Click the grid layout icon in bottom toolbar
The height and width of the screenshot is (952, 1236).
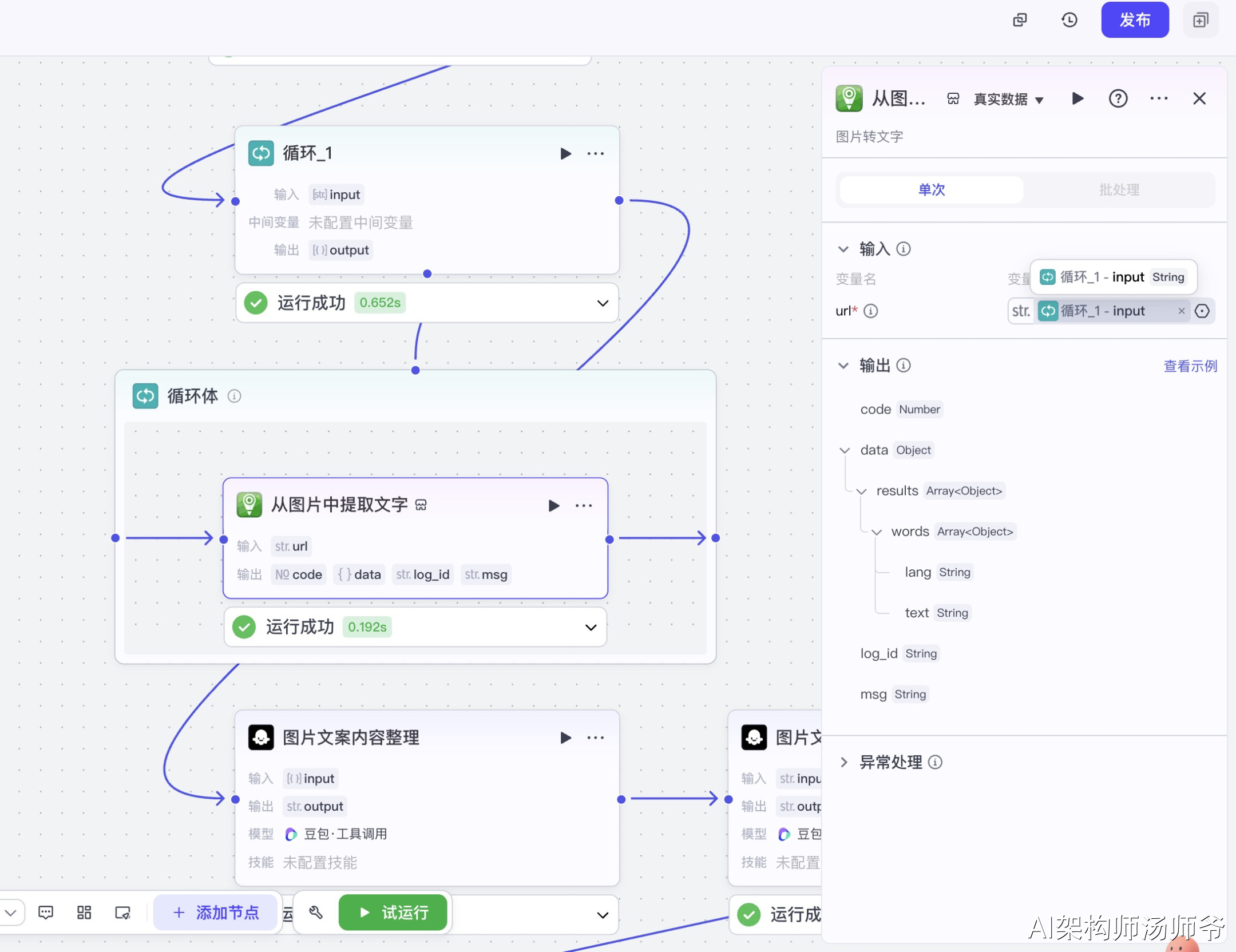[84, 913]
